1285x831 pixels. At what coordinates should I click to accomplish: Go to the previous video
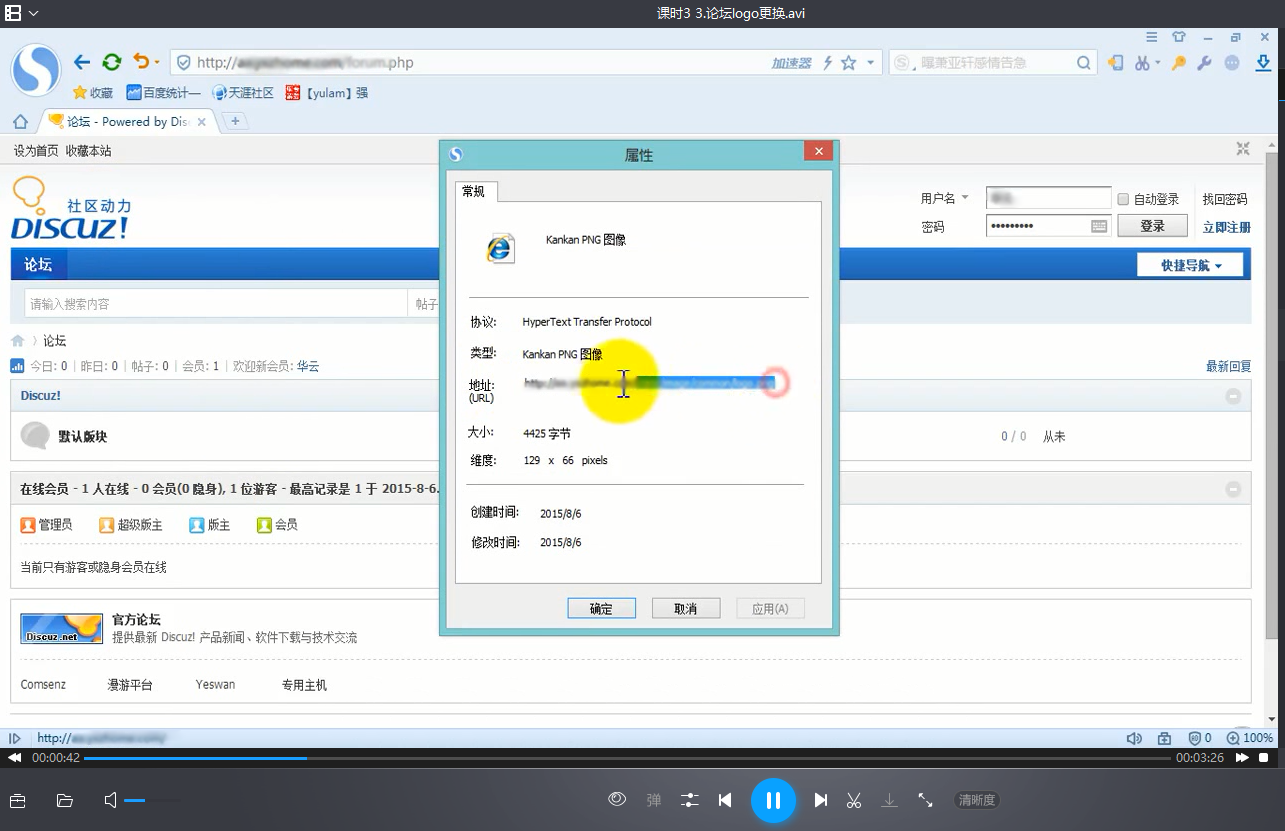tap(725, 800)
